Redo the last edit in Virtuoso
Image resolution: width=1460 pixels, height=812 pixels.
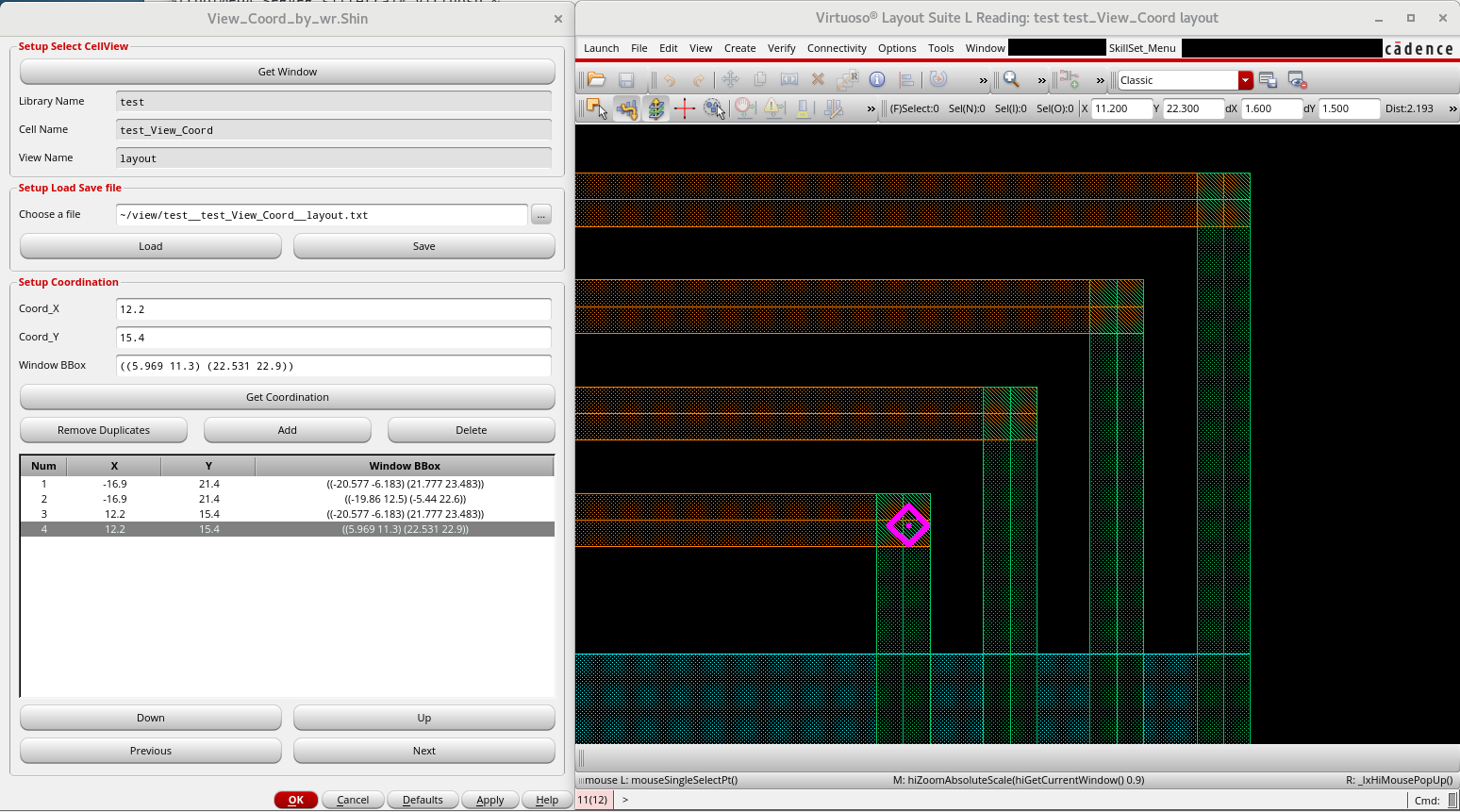(699, 80)
